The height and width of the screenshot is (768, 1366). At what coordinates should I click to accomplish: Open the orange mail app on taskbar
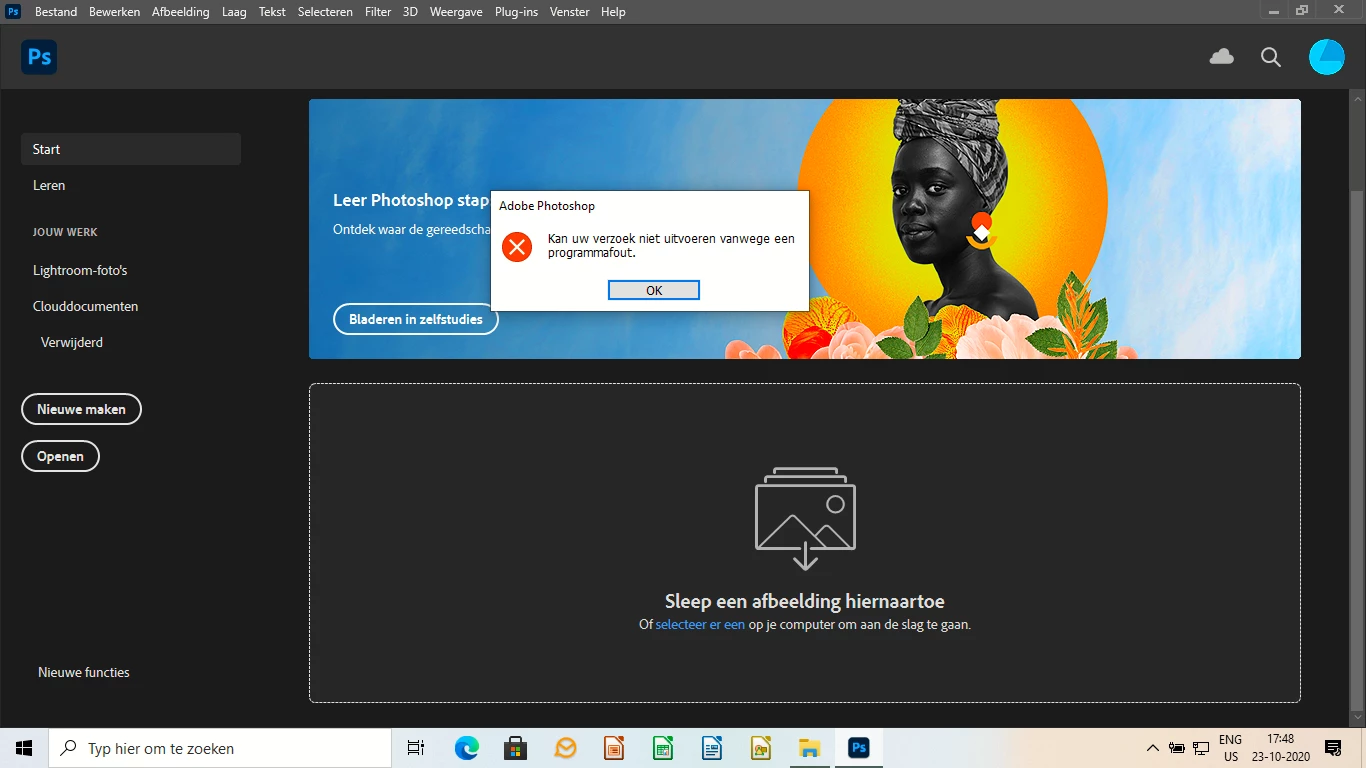[x=565, y=748]
